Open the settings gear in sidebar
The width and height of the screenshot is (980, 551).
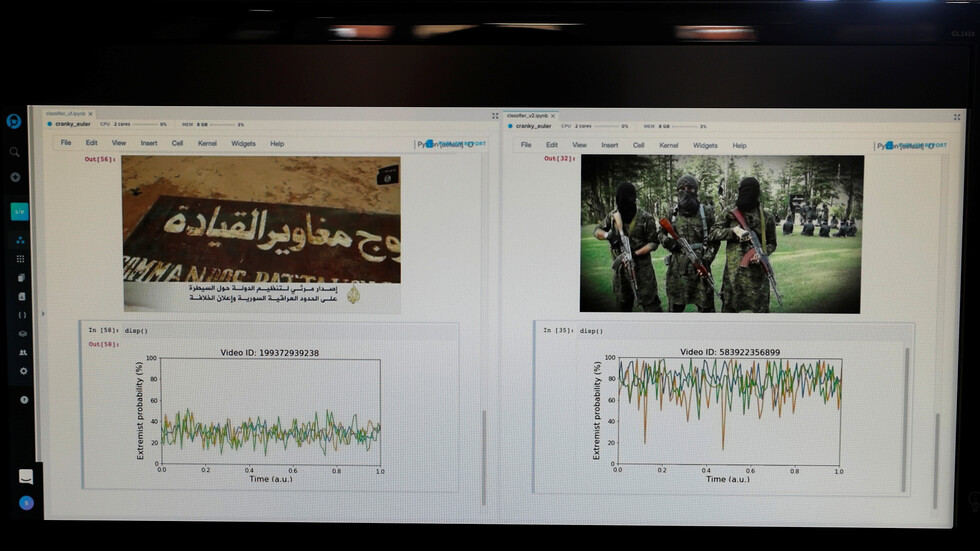[23, 371]
